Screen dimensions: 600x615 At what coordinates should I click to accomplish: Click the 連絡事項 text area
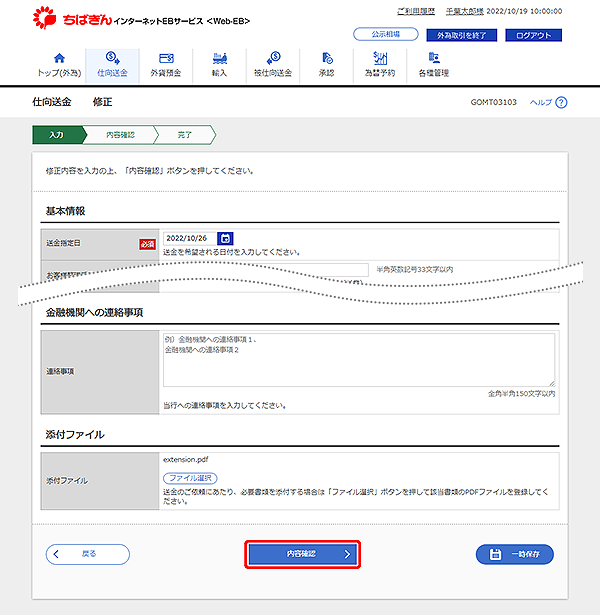359,360
